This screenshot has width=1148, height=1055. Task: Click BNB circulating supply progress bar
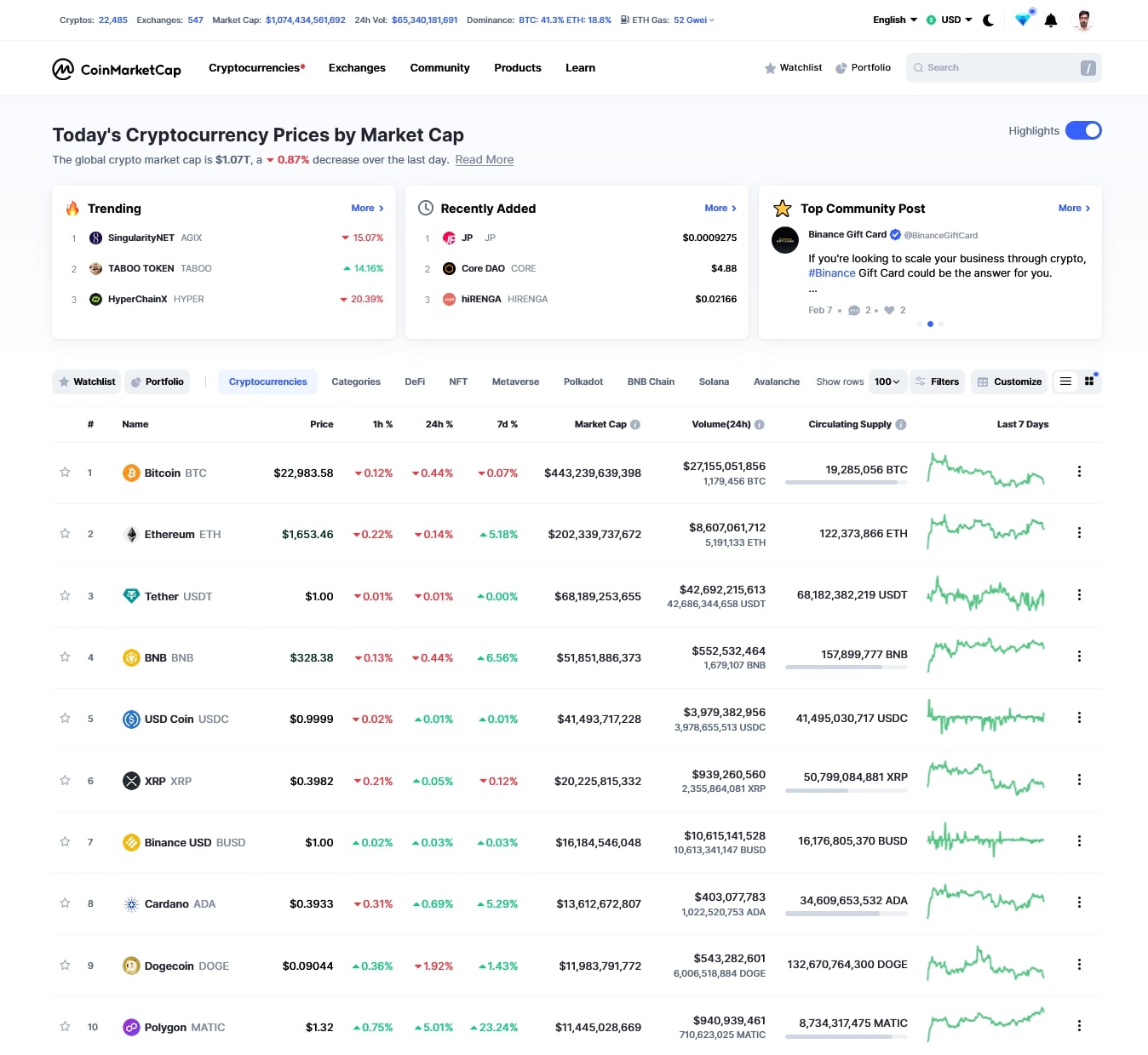pos(847,668)
